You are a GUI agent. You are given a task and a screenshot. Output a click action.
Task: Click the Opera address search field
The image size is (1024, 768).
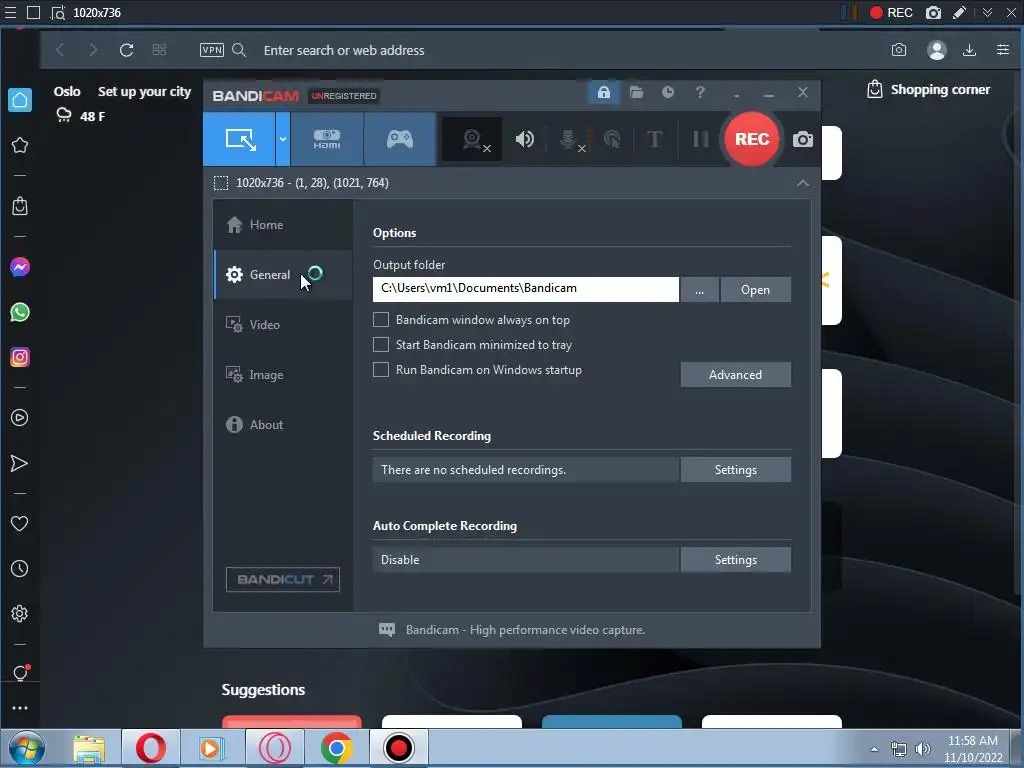point(344,50)
